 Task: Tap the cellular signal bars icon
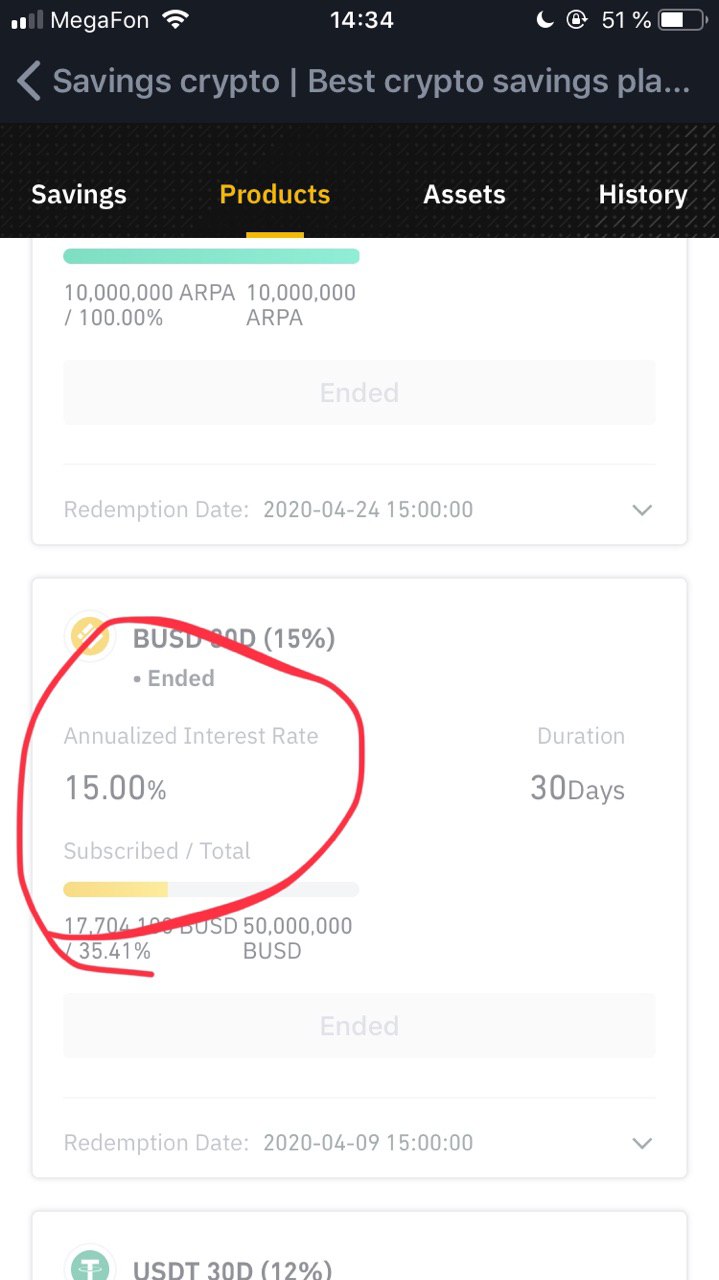pos(26,20)
